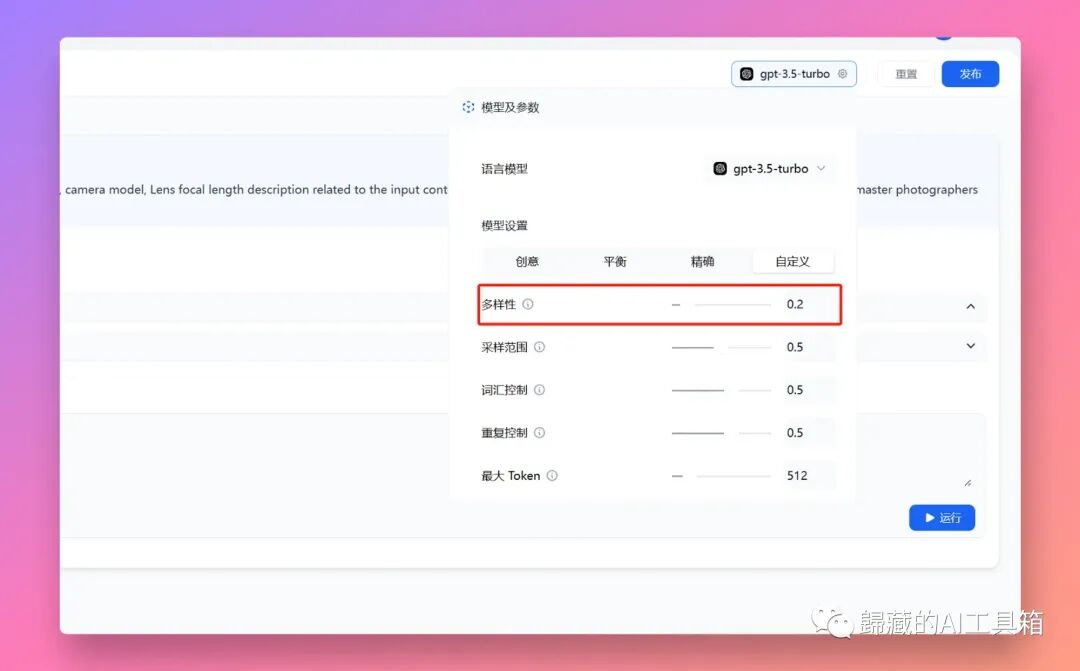Click the info icon beside 词汇控制
1080x671 pixels.
click(539, 390)
